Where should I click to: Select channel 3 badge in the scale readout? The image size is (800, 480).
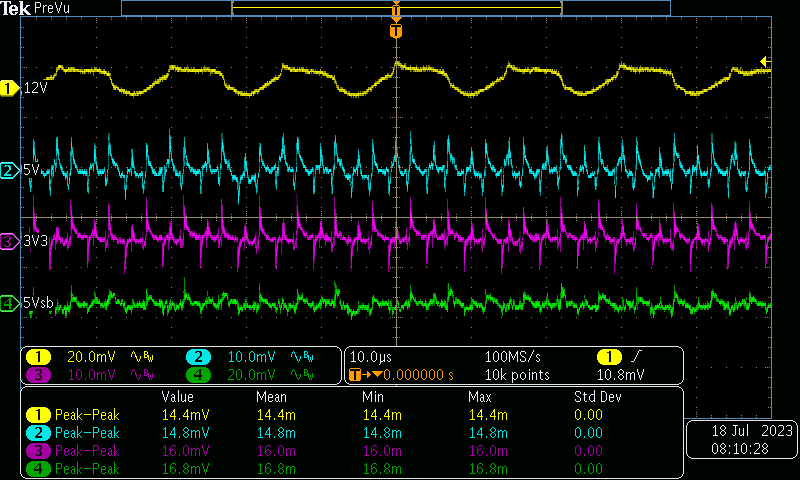pyautogui.click(x=38, y=375)
